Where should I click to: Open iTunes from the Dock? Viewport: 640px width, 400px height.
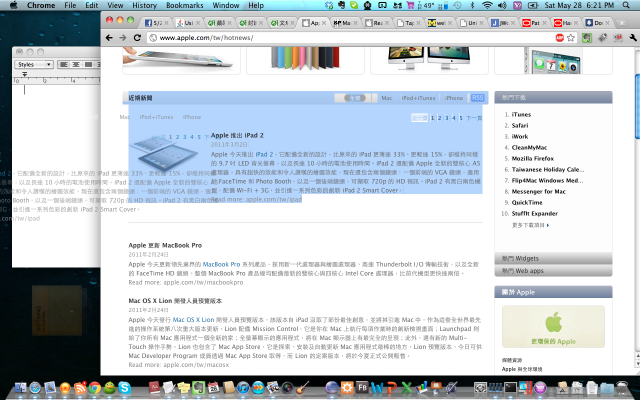(243, 387)
